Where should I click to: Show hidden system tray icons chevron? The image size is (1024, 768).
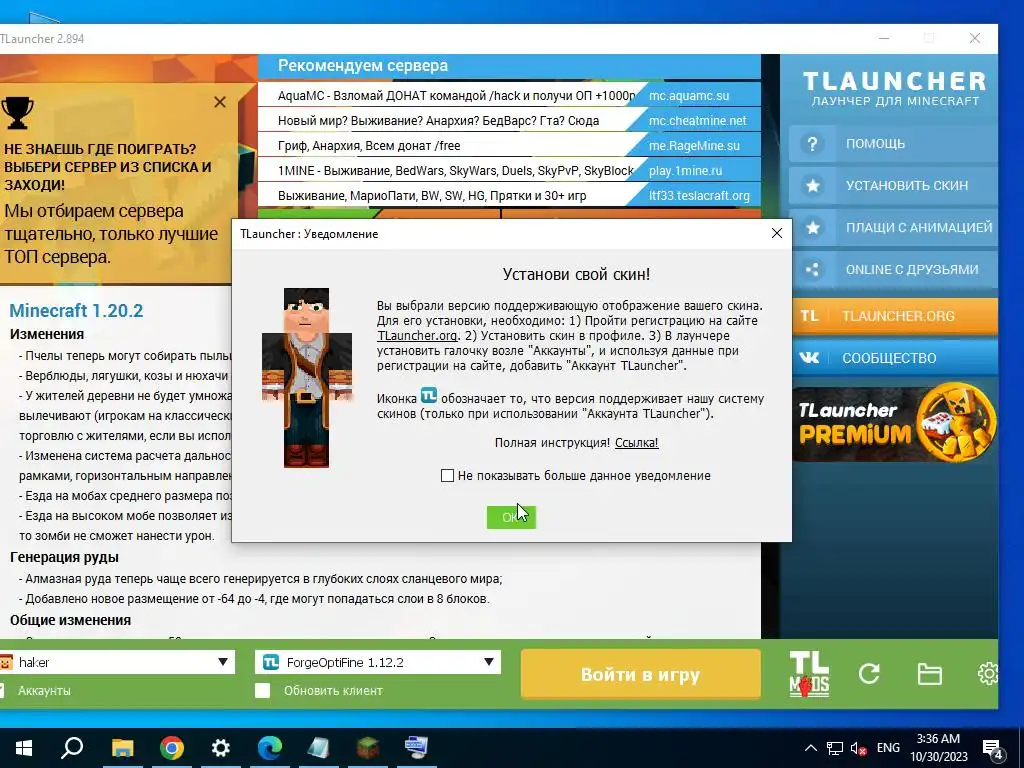point(810,748)
